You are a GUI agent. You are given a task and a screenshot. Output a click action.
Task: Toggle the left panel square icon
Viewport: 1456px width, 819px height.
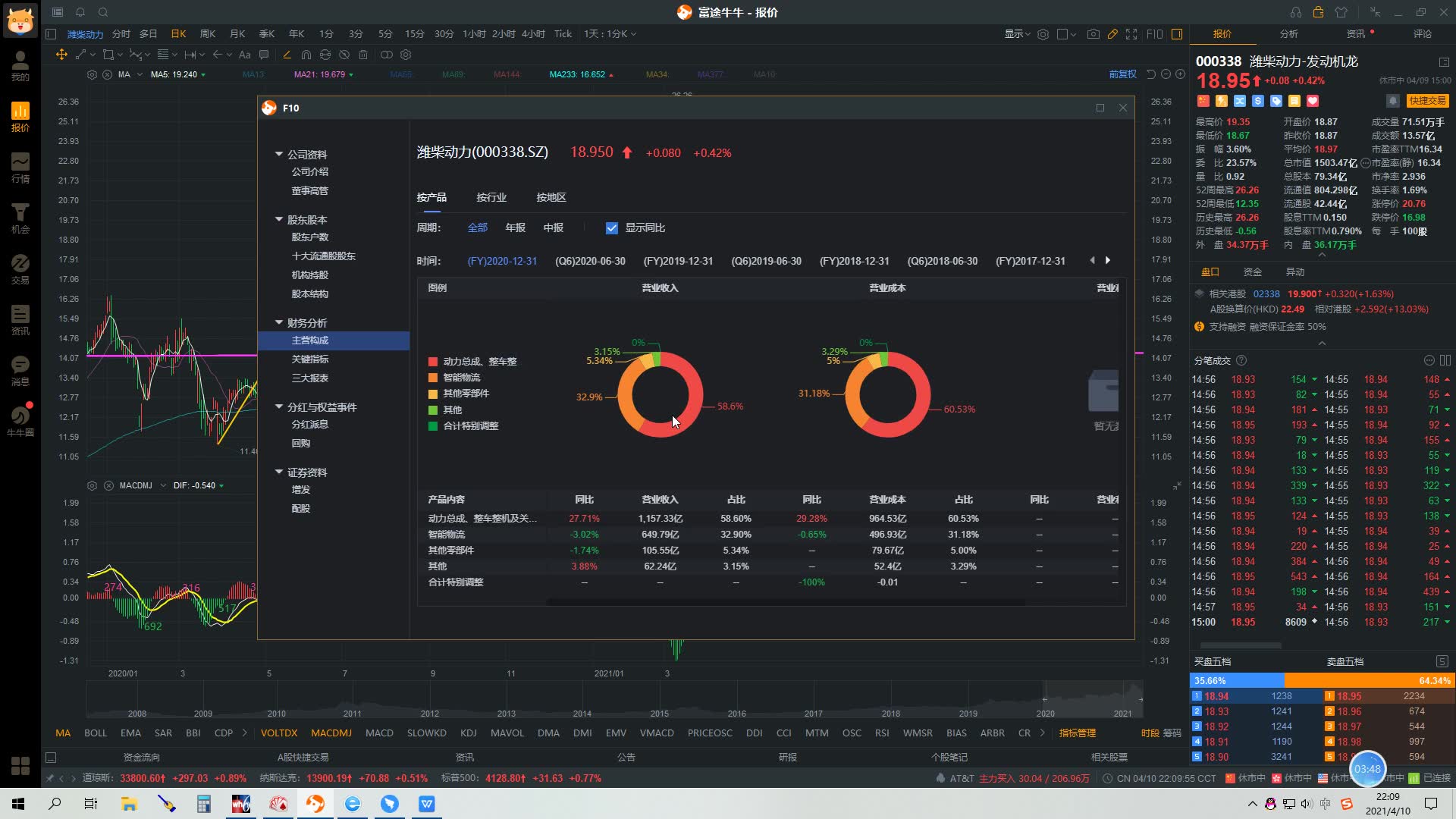tap(51, 34)
